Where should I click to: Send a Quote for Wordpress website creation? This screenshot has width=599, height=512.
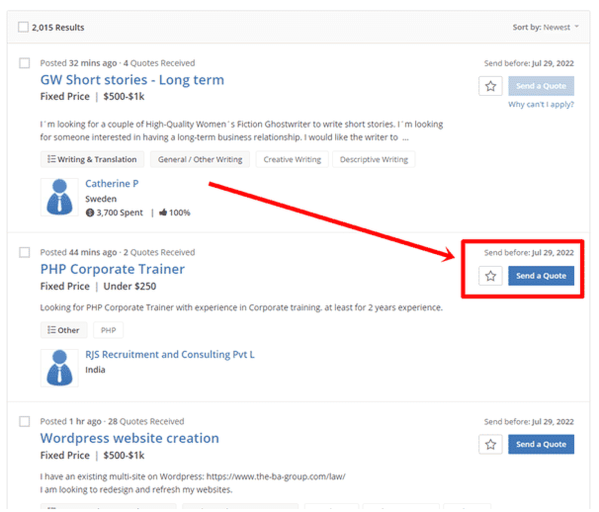click(541, 444)
